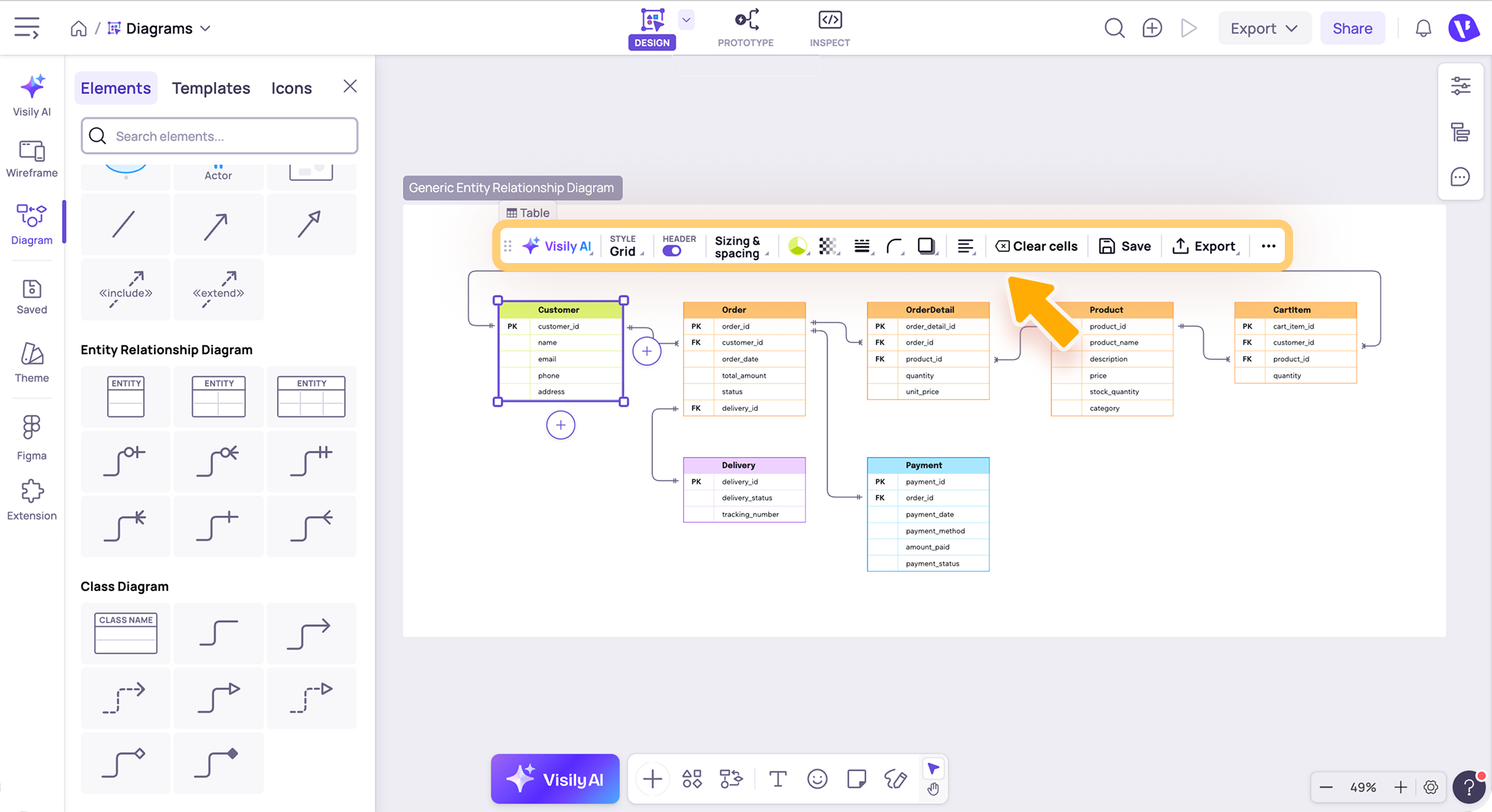This screenshot has width=1492, height=812.
Task: Click the bottom toolbar plus add button
Action: pyautogui.click(x=652, y=780)
